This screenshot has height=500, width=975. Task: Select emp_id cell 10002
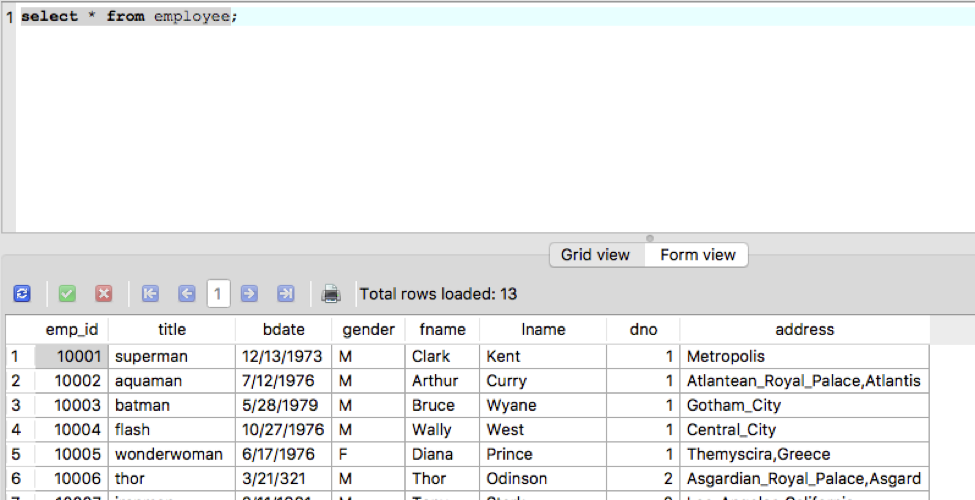tap(72, 381)
